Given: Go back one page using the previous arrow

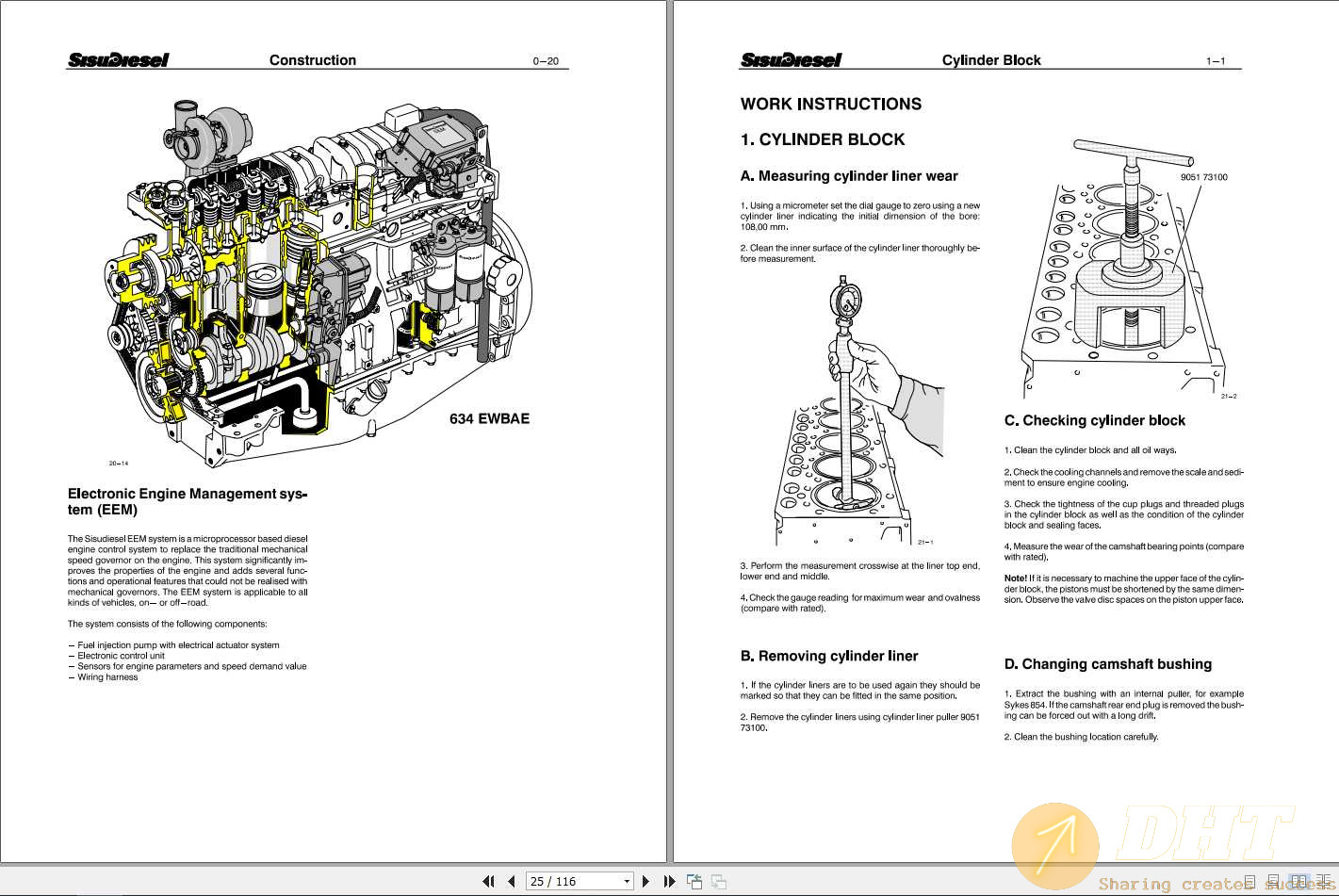Looking at the screenshot, I should (x=509, y=881).
